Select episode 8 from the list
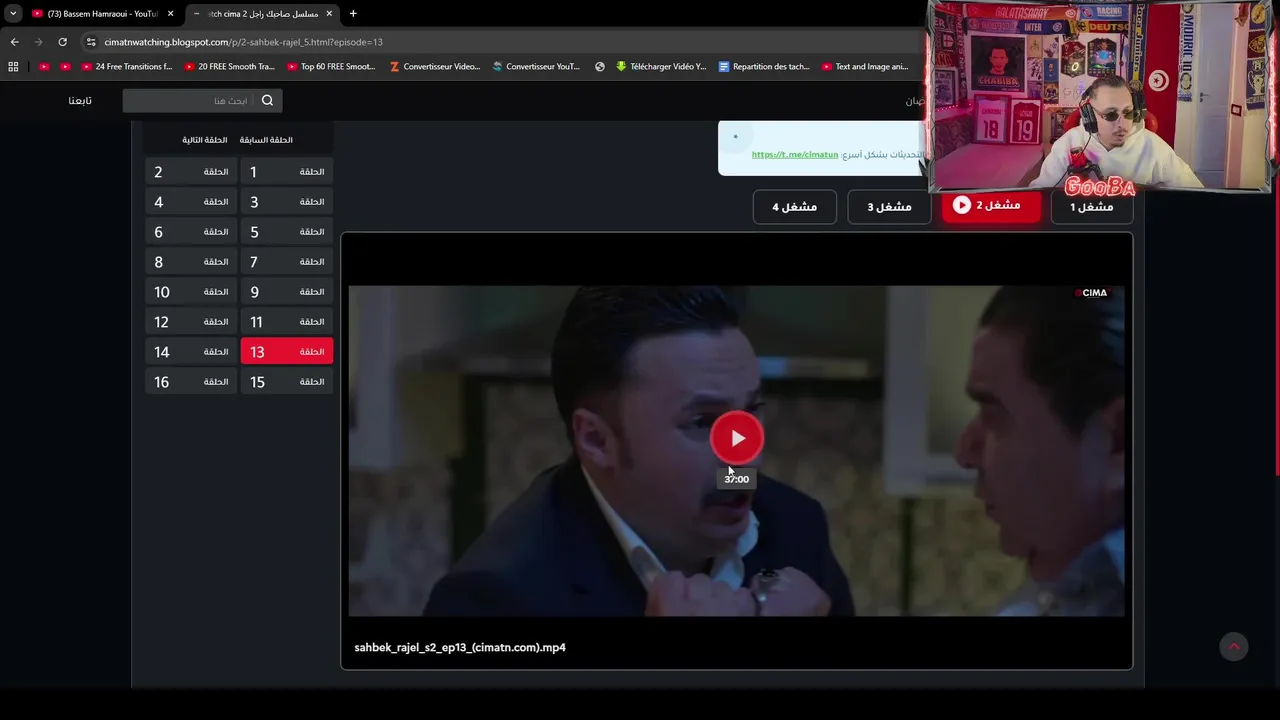 pyautogui.click(x=190, y=262)
